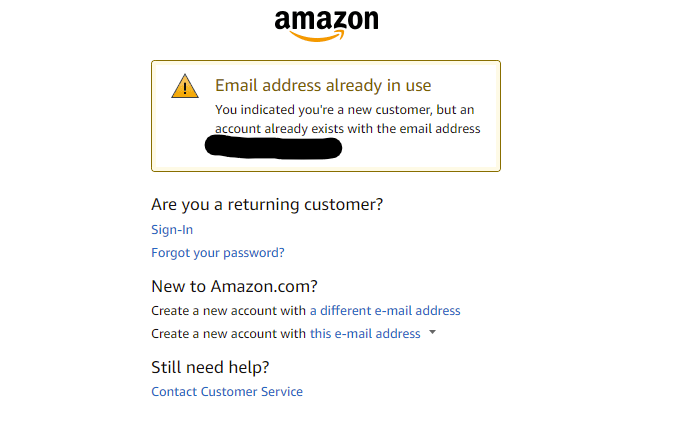Click the Still need help? heading
The width and height of the screenshot is (682, 430).
tap(210, 367)
